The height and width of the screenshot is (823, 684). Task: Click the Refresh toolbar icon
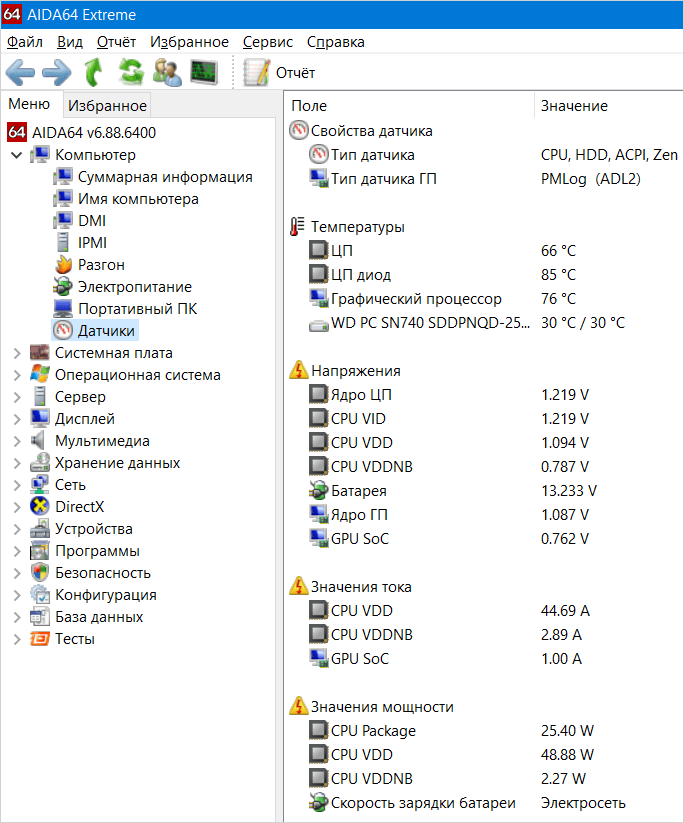(x=131, y=72)
